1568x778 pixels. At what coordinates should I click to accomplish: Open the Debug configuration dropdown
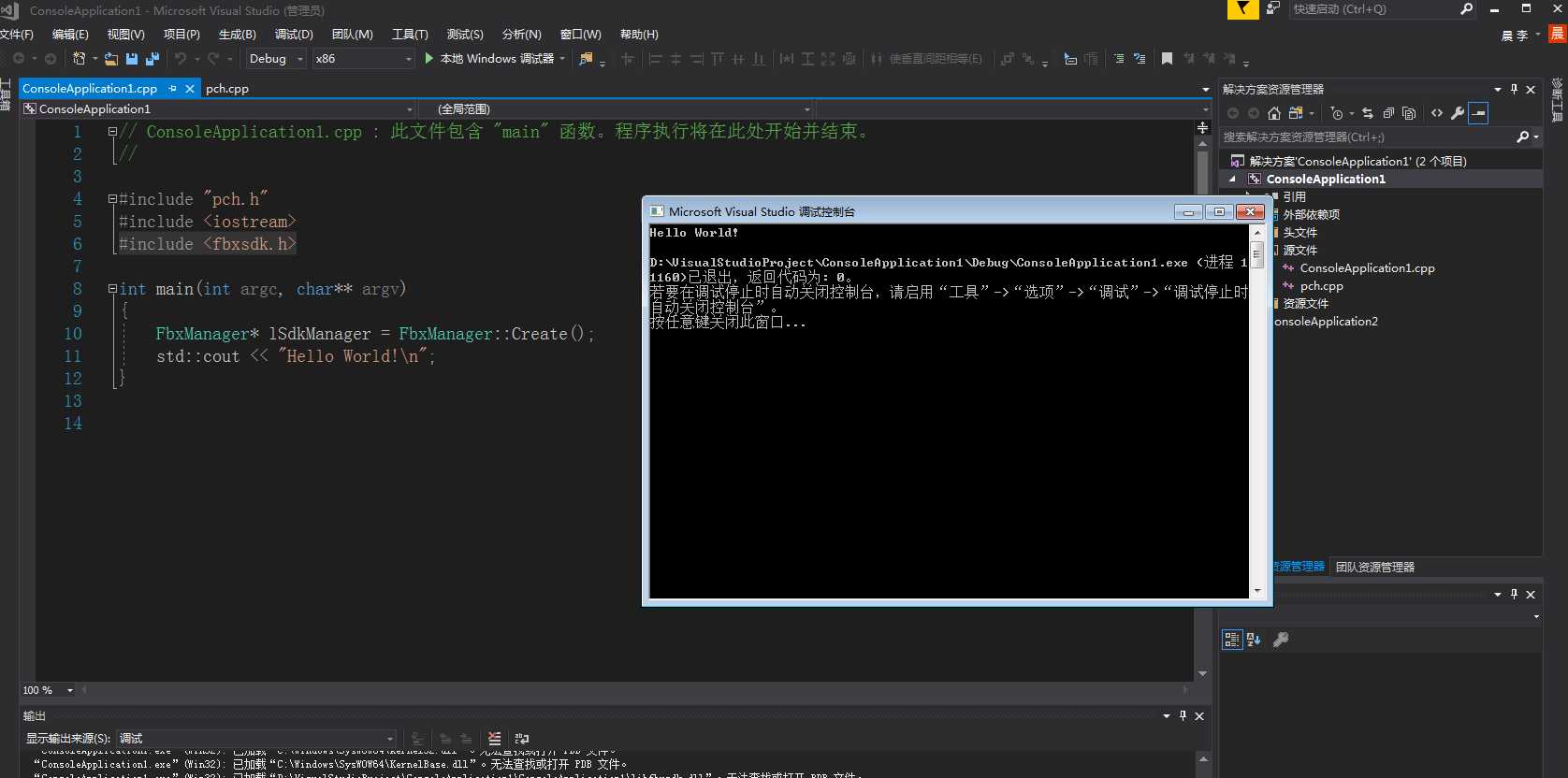point(276,59)
